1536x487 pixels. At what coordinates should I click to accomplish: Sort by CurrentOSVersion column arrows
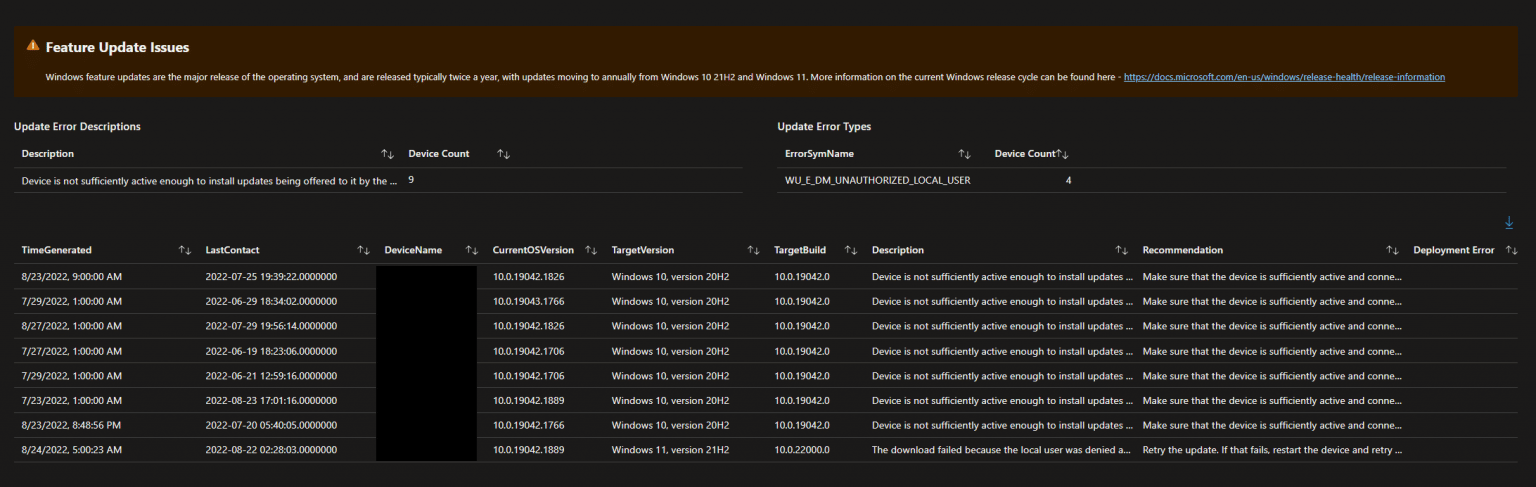[591, 250]
